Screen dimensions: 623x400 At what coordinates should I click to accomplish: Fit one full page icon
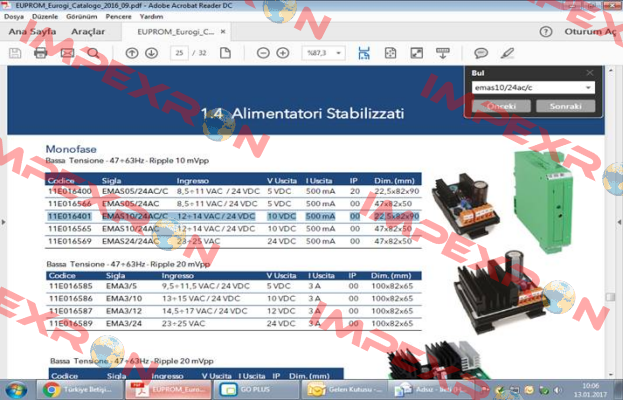pos(391,53)
